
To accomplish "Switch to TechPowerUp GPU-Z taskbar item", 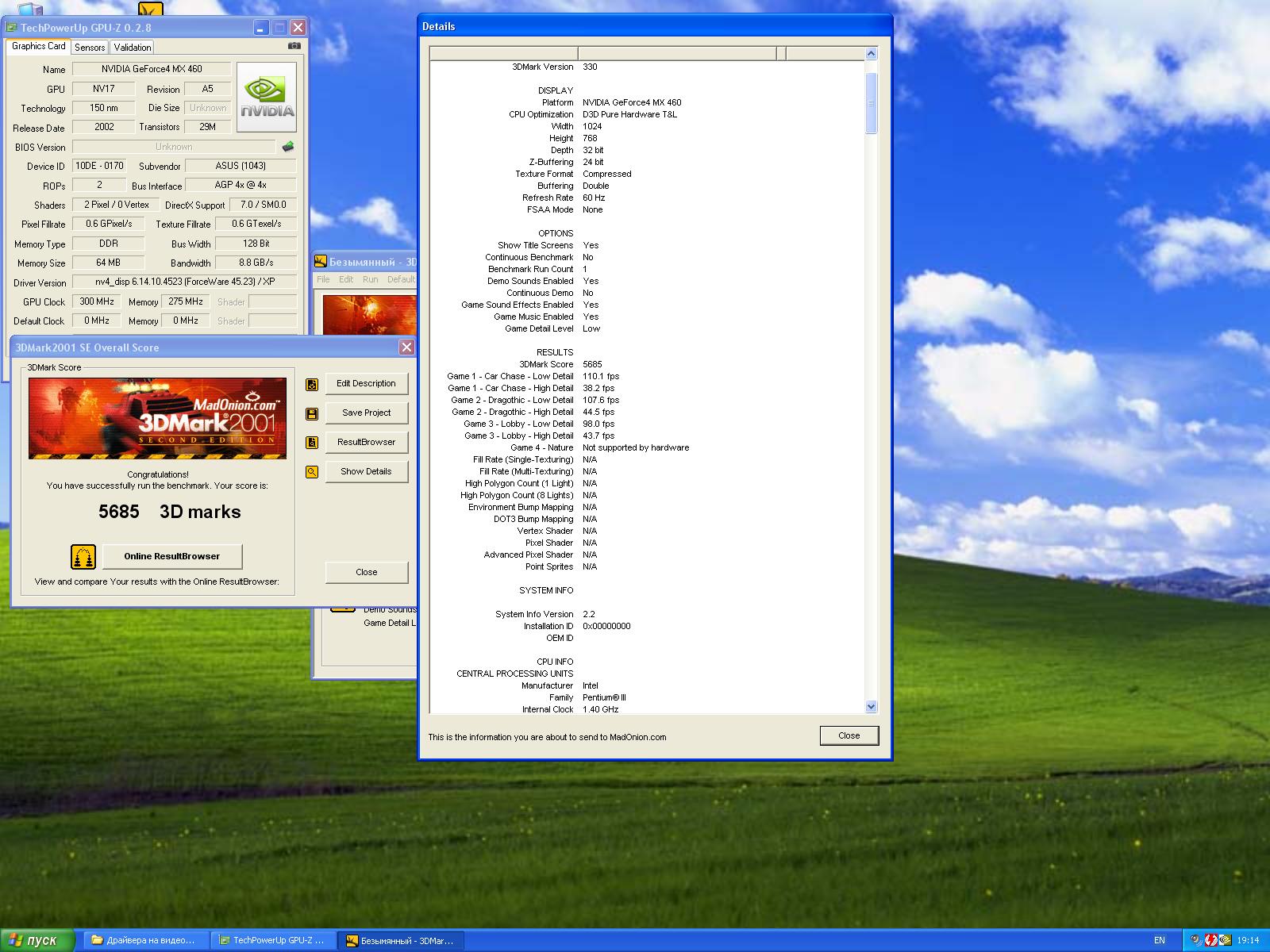I will point(273,940).
